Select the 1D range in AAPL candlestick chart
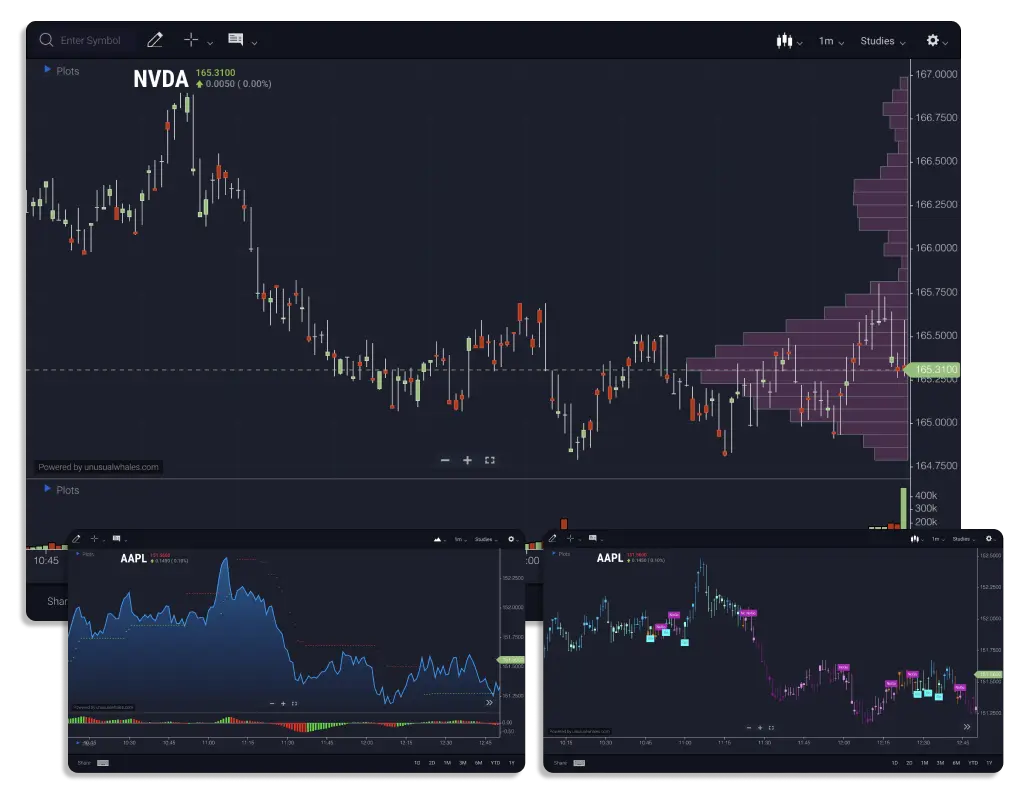This screenshot has height=796, width=1023. 894,763
